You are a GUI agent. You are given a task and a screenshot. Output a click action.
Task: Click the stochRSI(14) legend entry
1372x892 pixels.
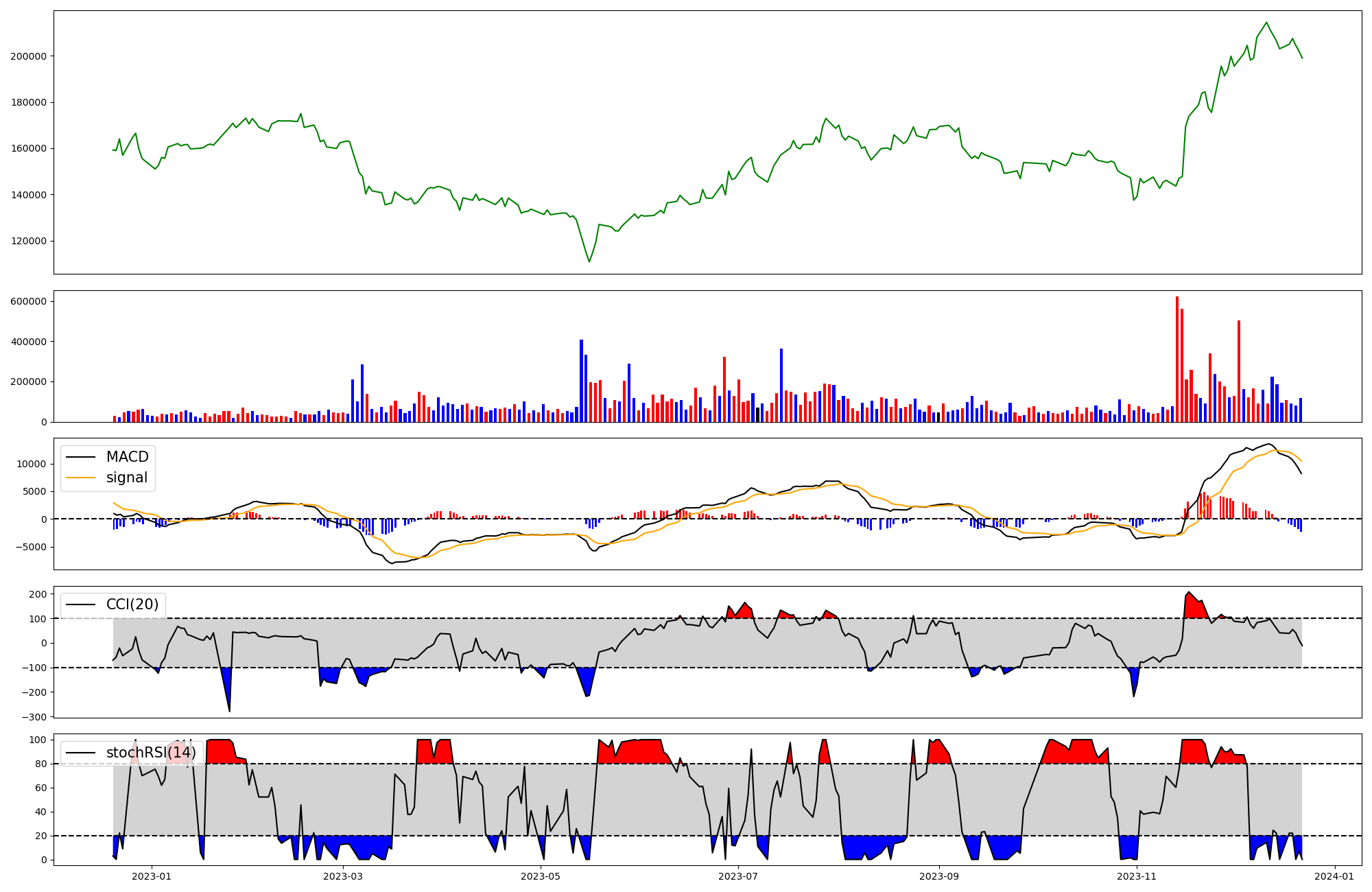coord(151,753)
